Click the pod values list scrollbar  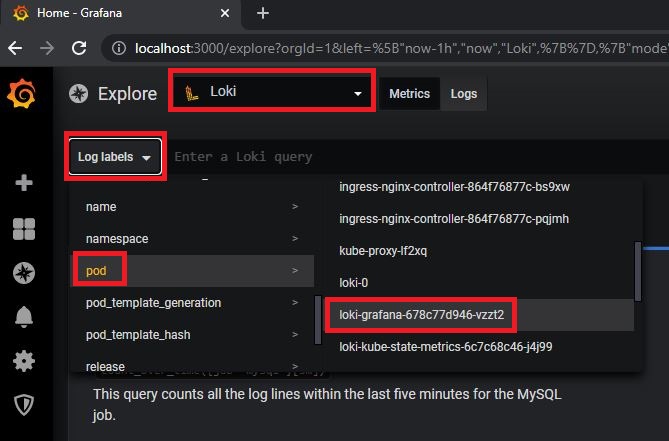[638, 271]
